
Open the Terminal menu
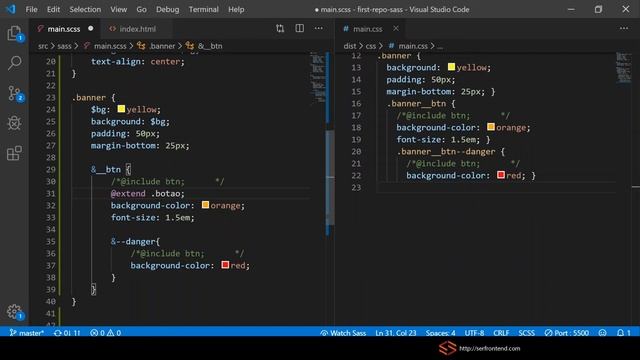(x=203, y=9)
